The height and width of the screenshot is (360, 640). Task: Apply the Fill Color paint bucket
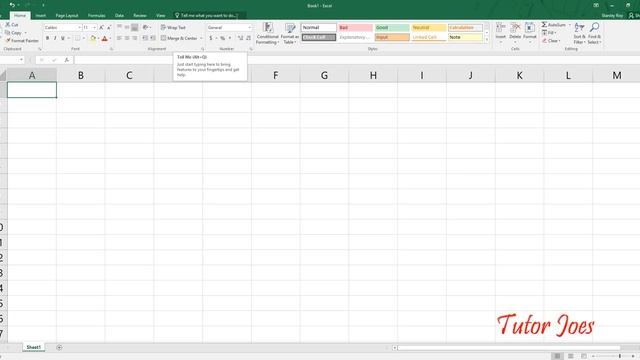point(93,38)
